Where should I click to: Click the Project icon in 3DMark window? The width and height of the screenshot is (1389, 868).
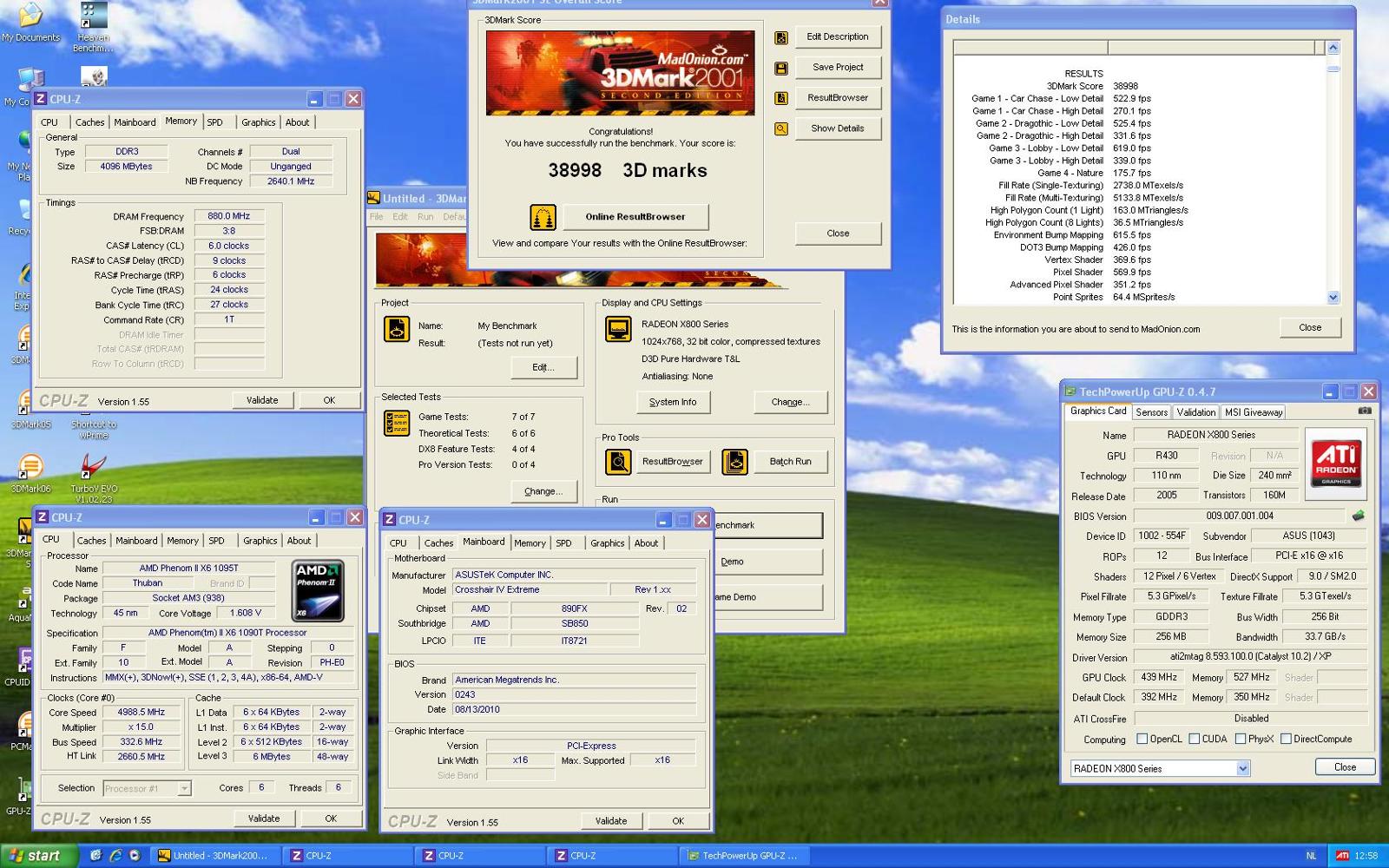coord(397,330)
